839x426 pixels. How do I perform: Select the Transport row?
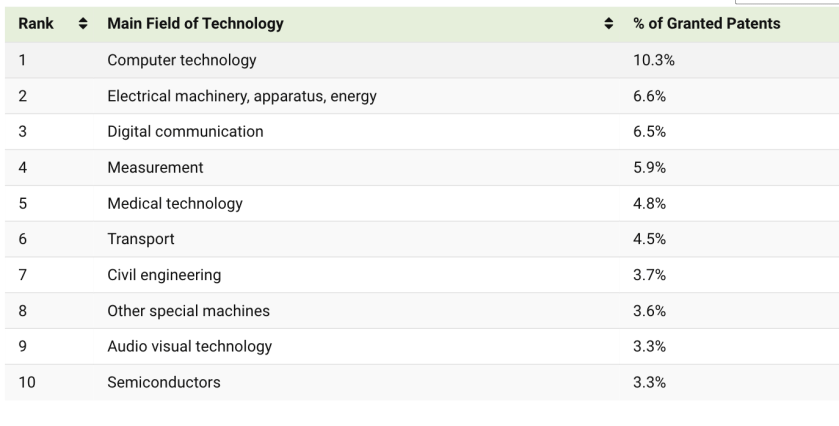tap(141, 239)
